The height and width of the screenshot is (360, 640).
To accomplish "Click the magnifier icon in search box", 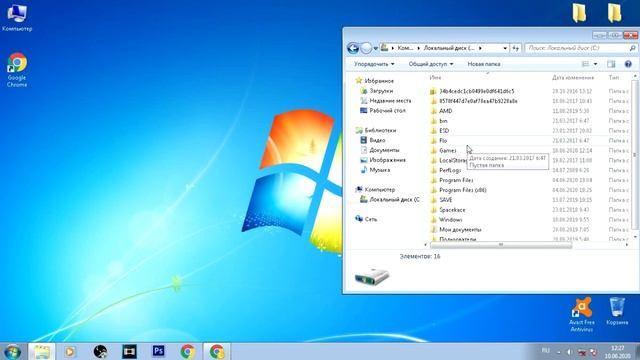I will [632, 48].
